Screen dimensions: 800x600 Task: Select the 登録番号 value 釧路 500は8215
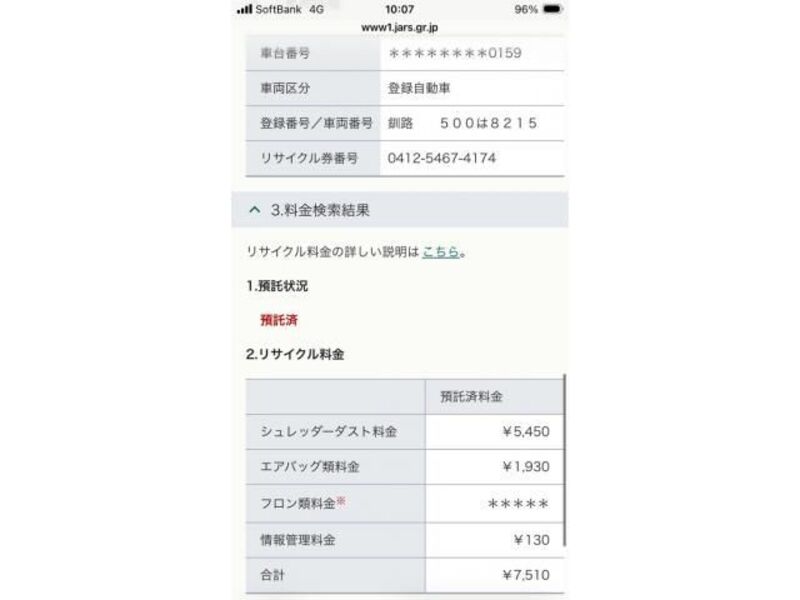[x=462, y=123]
